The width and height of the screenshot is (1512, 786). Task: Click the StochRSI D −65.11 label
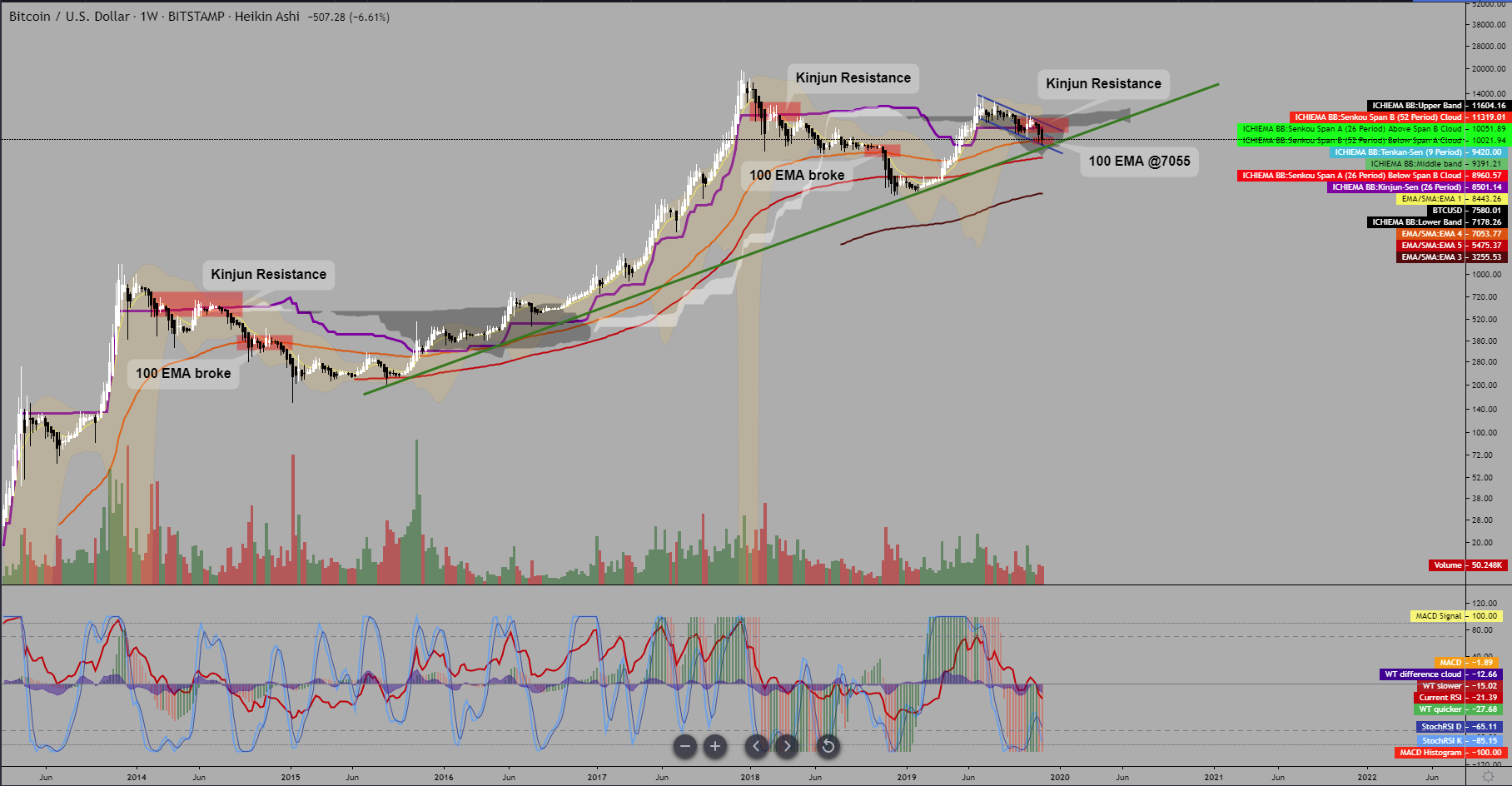click(x=1459, y=727)
